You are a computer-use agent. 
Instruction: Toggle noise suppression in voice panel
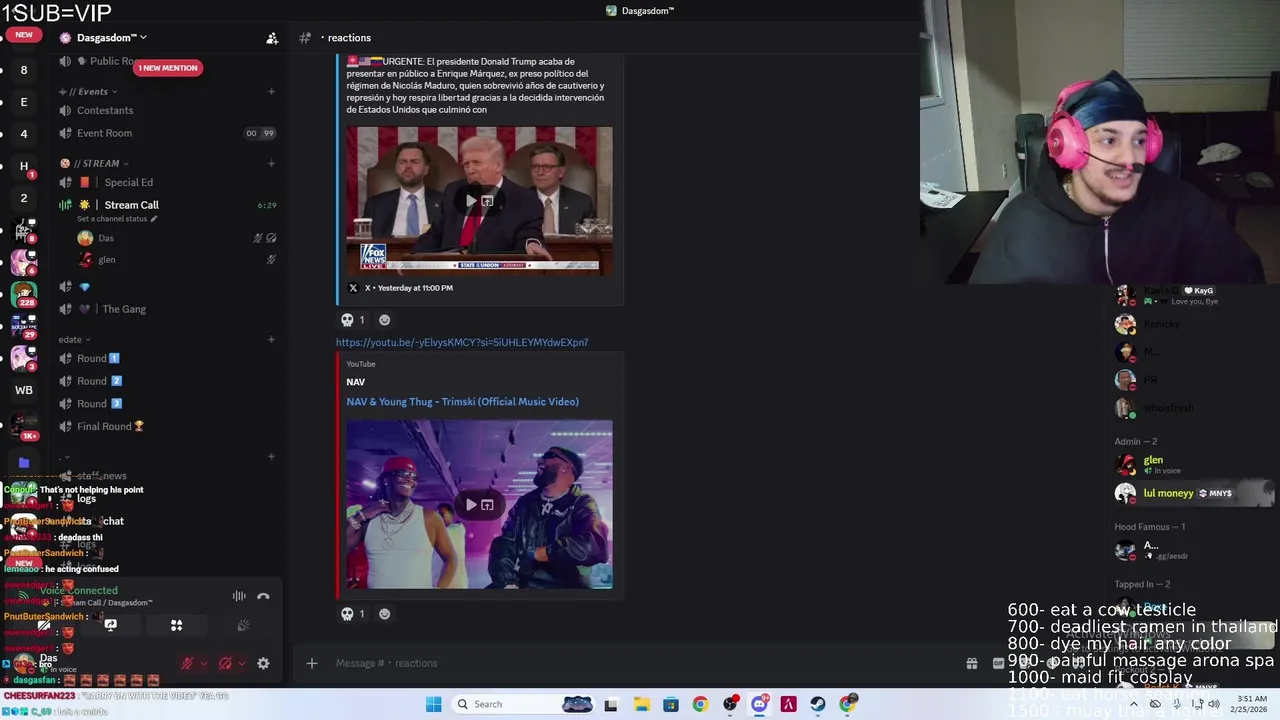[239, 596]
